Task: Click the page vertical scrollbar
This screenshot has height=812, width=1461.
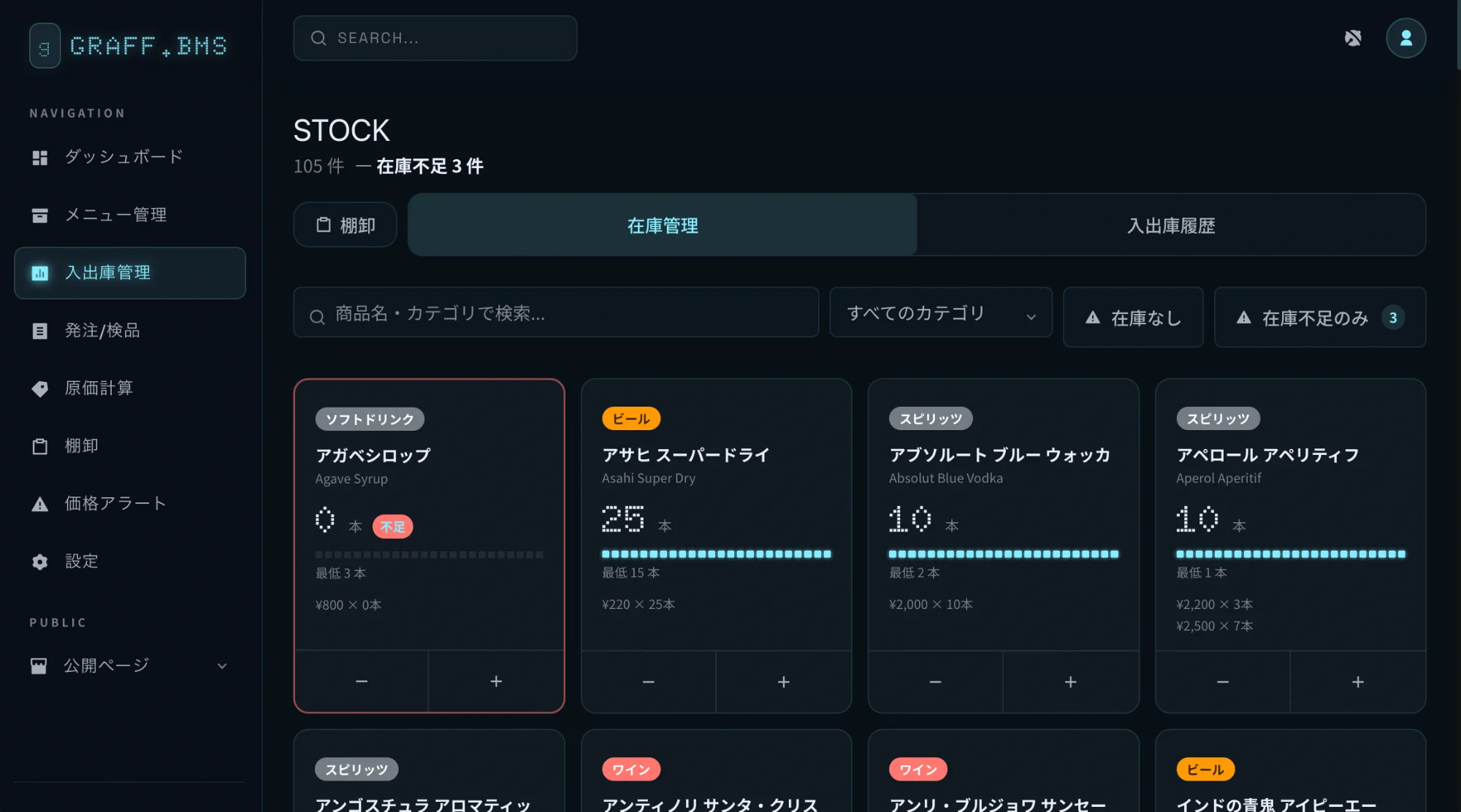Action: [1458, 35]
